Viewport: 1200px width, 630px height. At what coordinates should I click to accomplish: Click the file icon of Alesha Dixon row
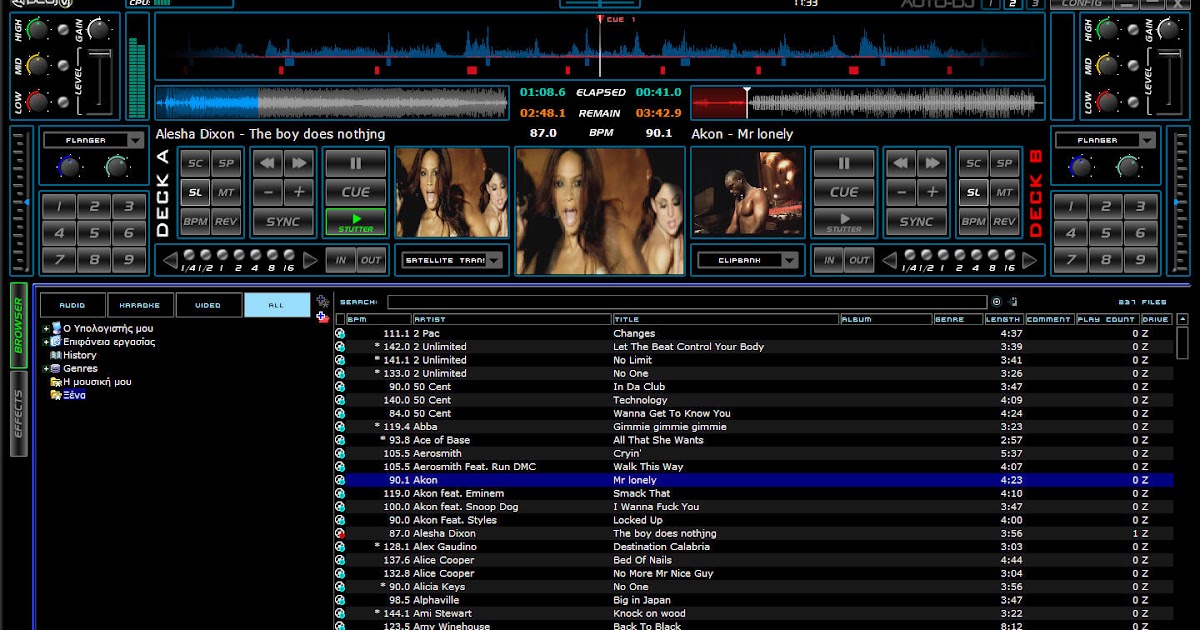click(x=340, y=533)
